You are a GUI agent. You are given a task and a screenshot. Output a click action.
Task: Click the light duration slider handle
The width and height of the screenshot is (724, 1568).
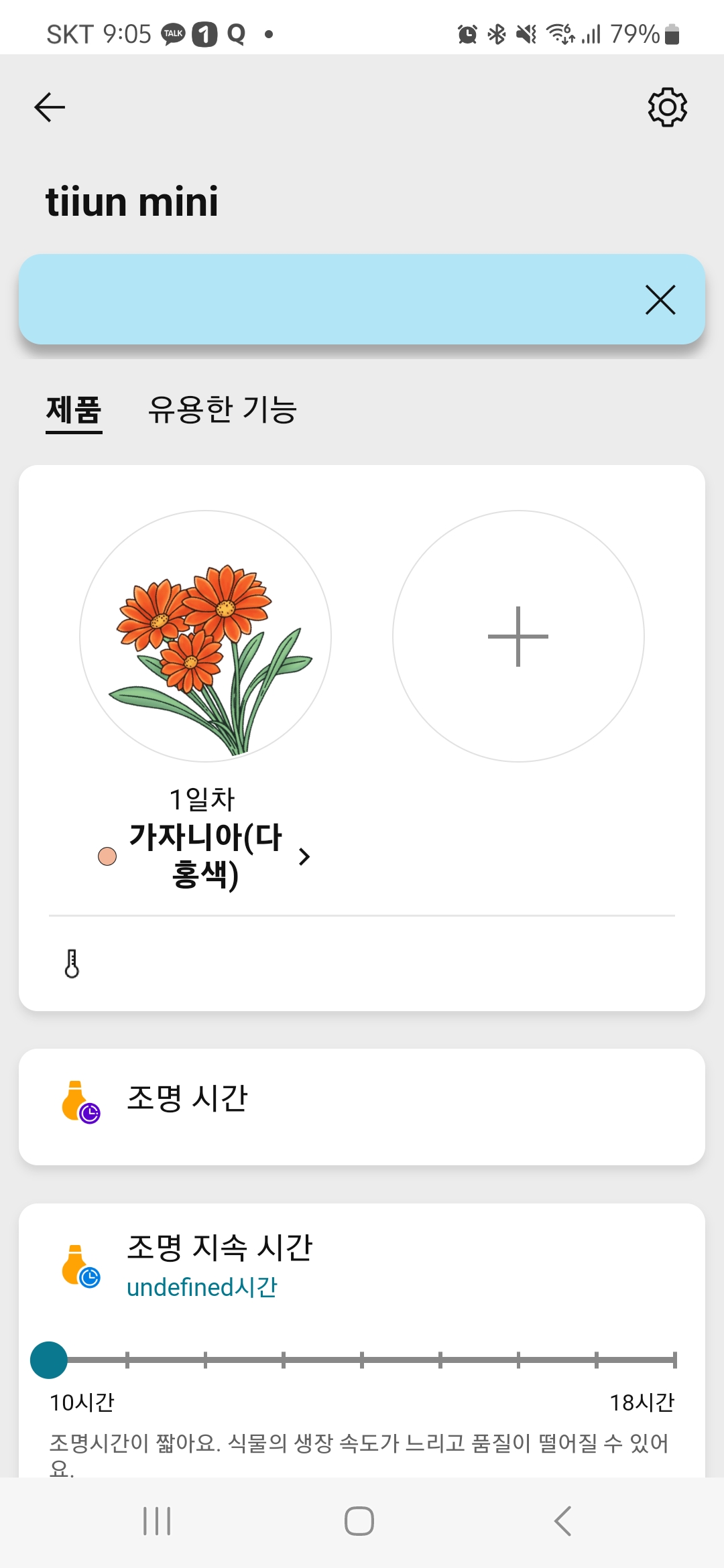[49, 1360]
